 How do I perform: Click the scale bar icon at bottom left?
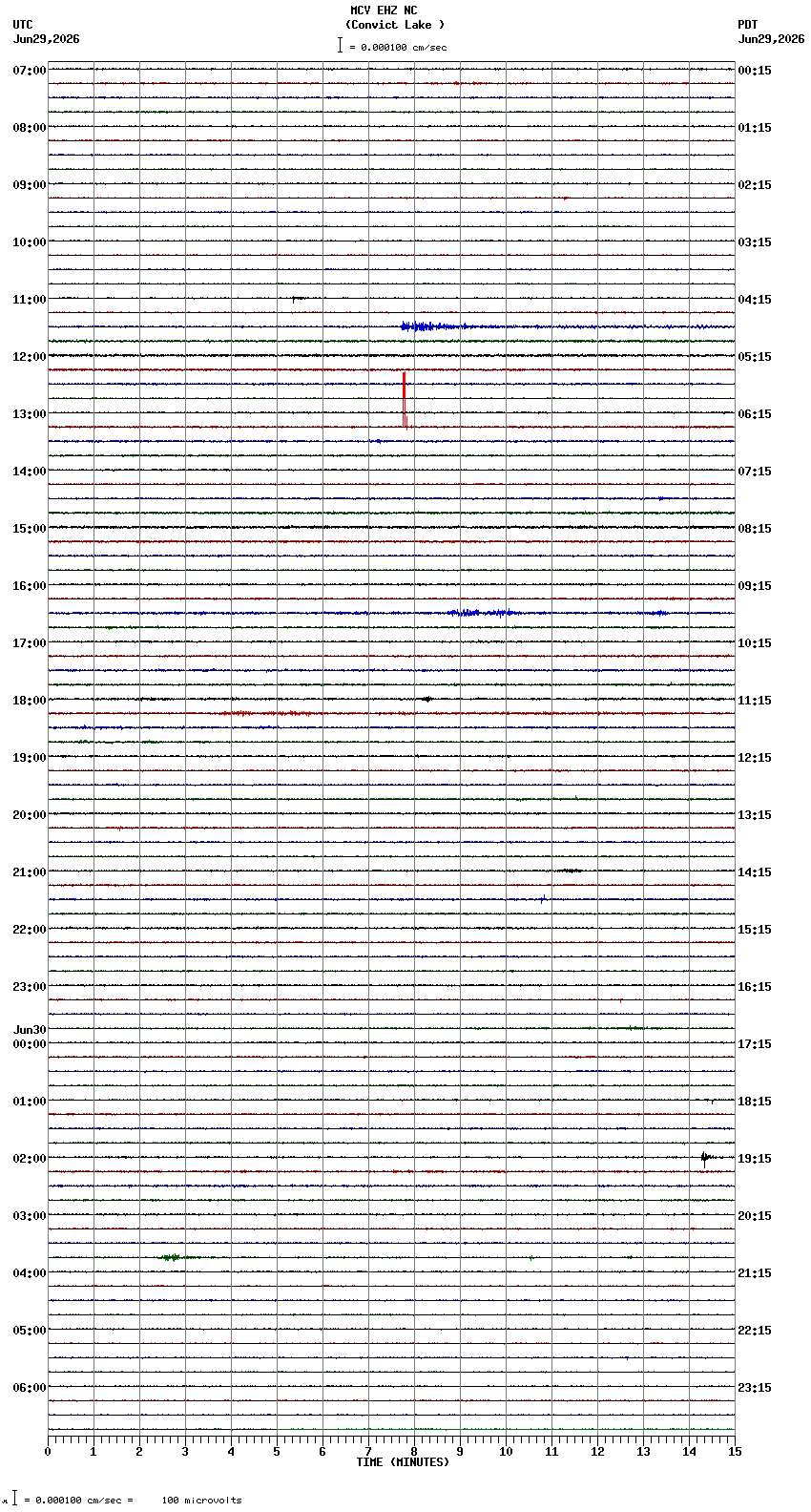[14, 1499]
